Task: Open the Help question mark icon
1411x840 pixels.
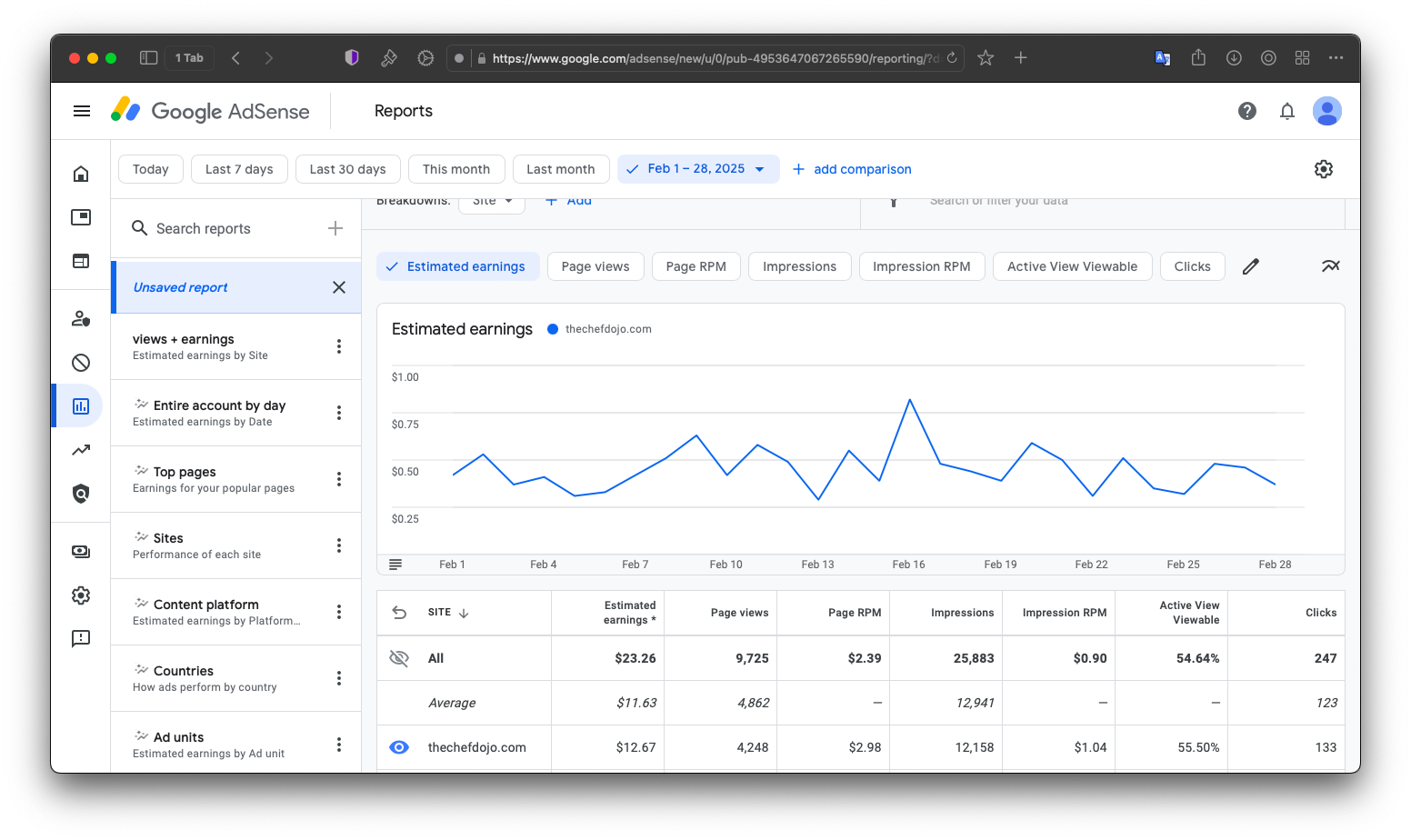Action: (1247, 111)
